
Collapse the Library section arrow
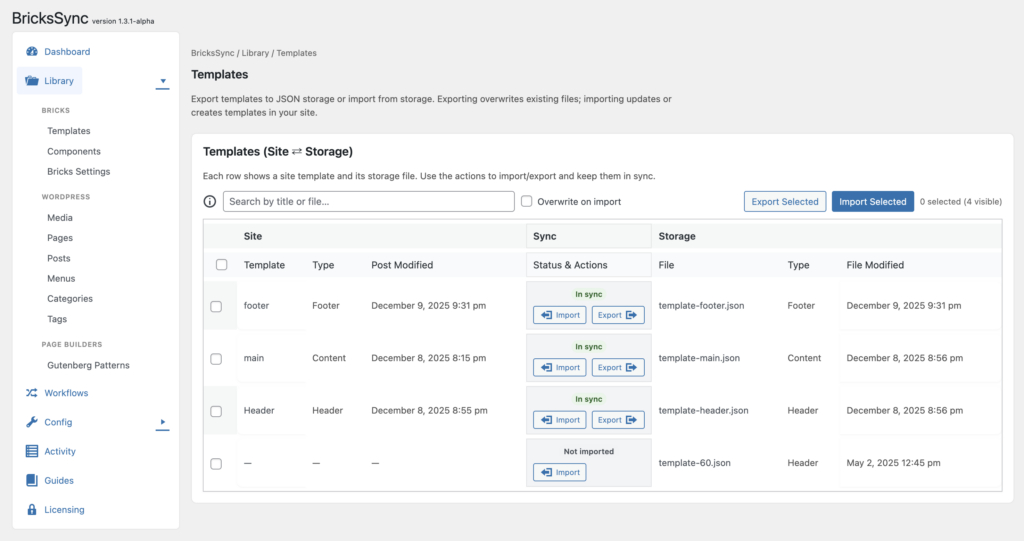(x=162, y=81)
